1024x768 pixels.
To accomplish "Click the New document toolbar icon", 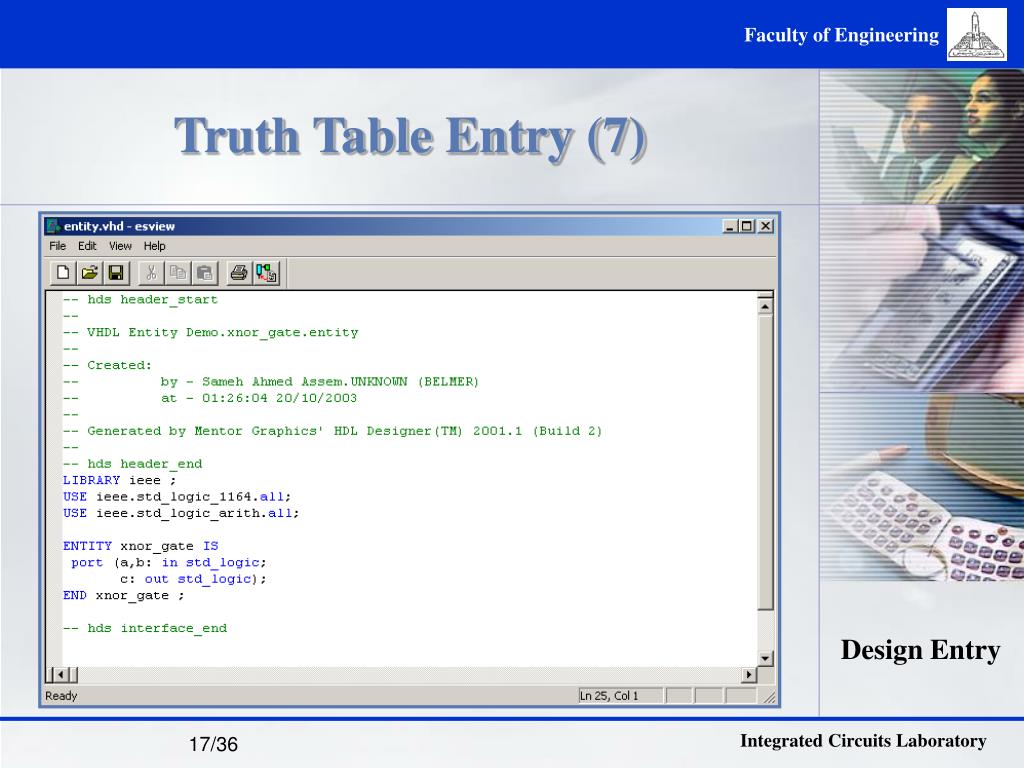I will pyautogui.click(x=63, y=272).
